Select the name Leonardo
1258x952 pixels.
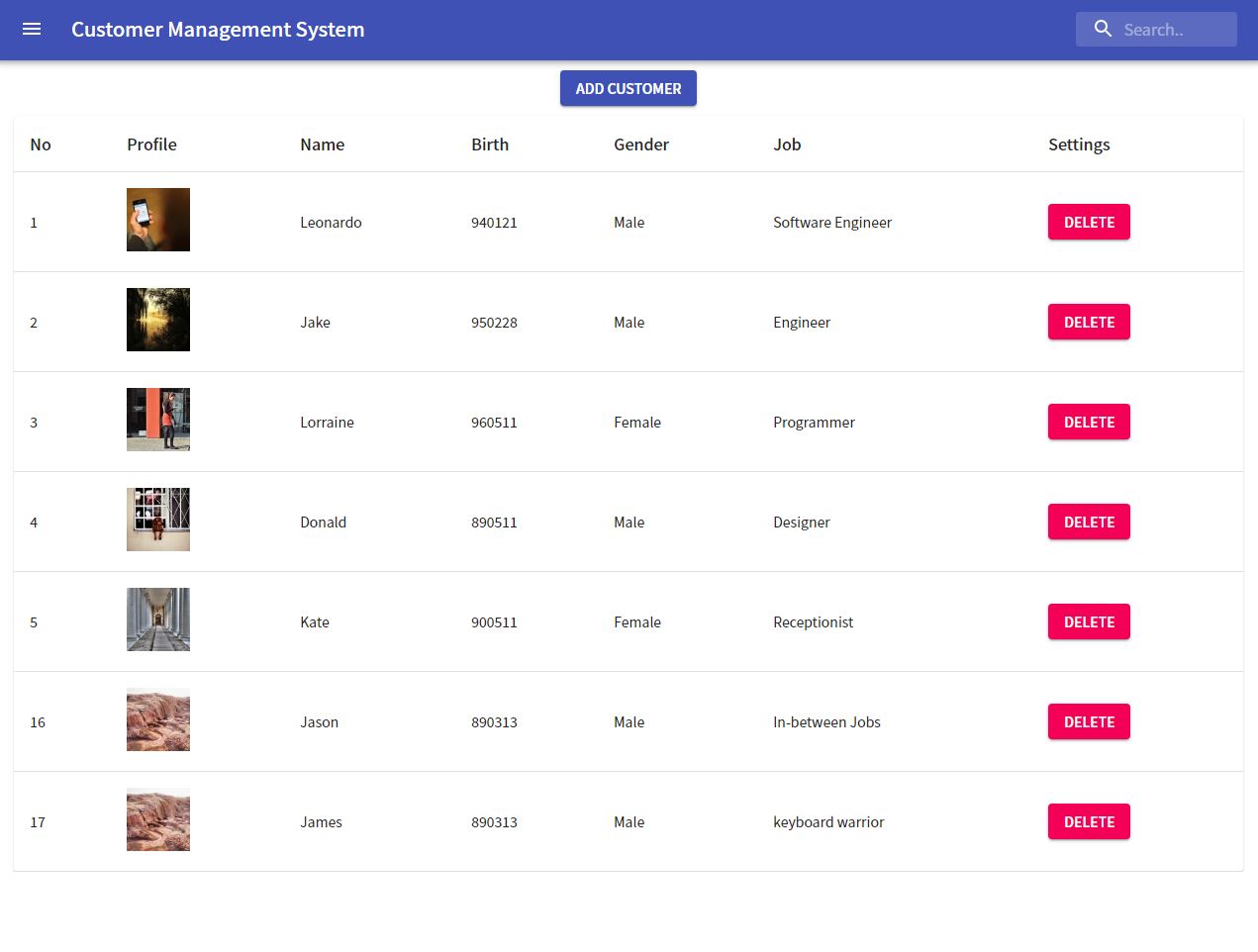click(331, 223)
